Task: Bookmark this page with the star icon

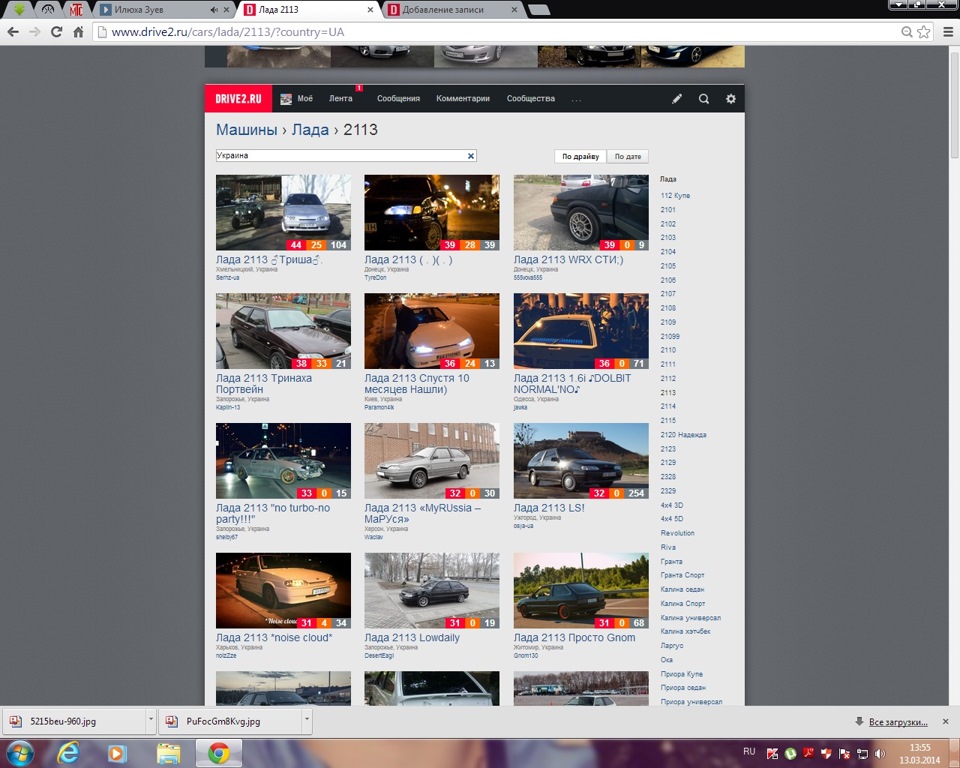Action: tap(923, 32)
